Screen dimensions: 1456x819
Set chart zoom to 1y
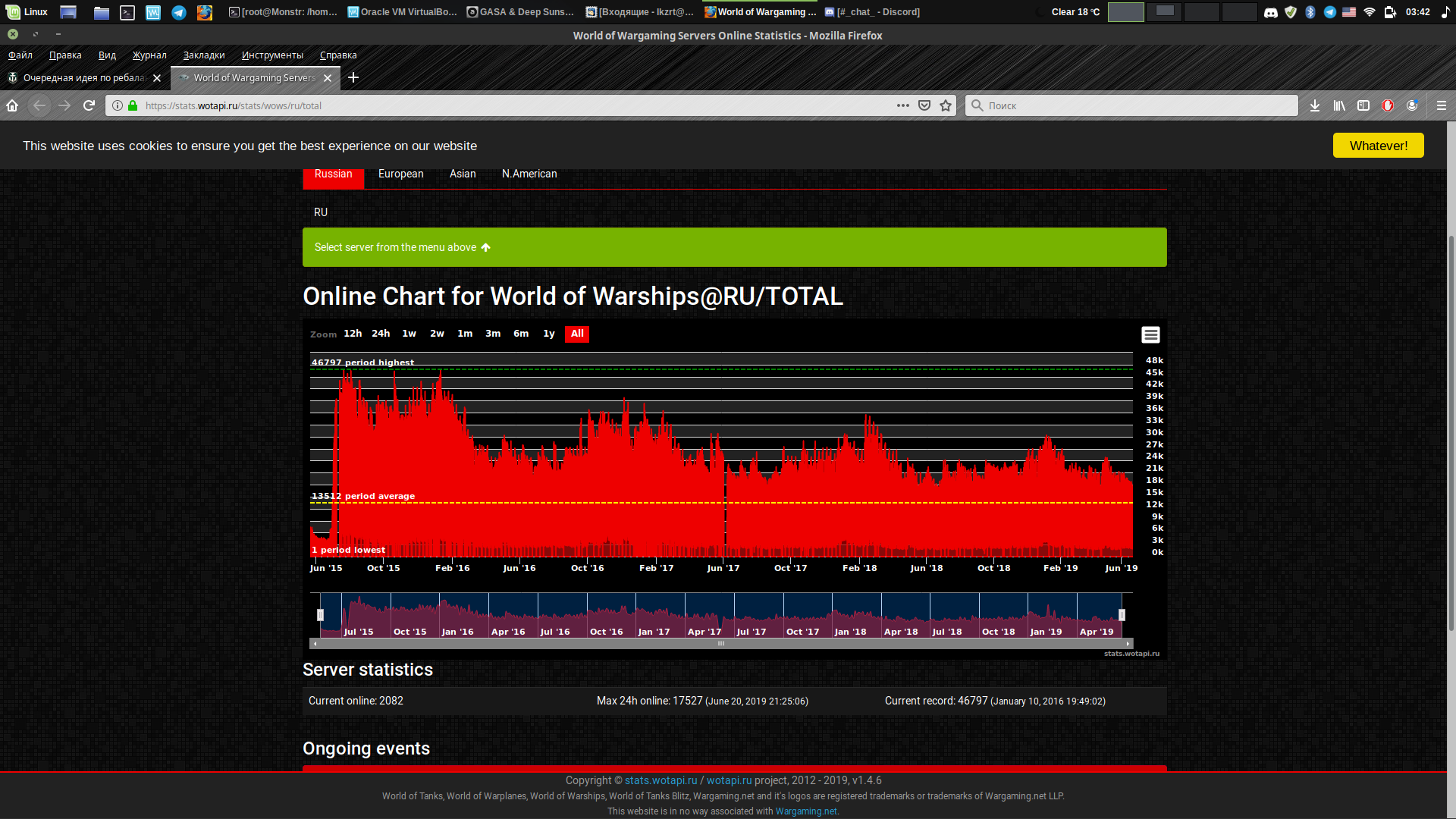(x=549, y=334)
